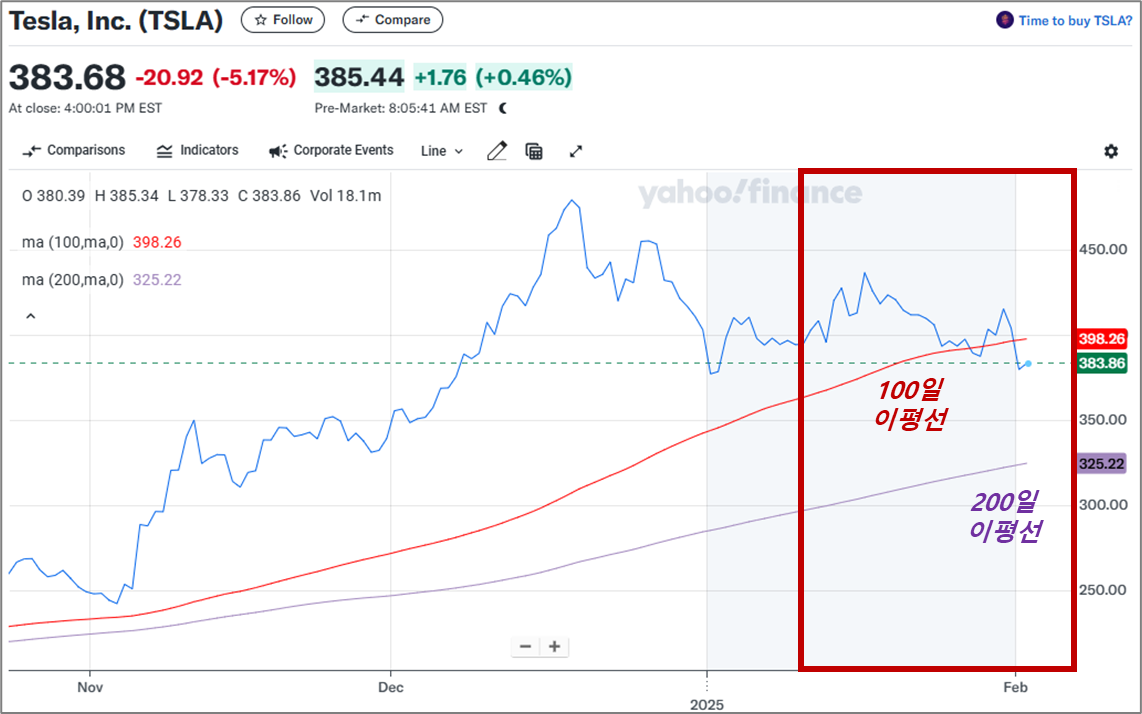Open the Comparisons tool
Image resolution: width=1142 pixels, height=714 pixels.
click(x=74, y=150)
